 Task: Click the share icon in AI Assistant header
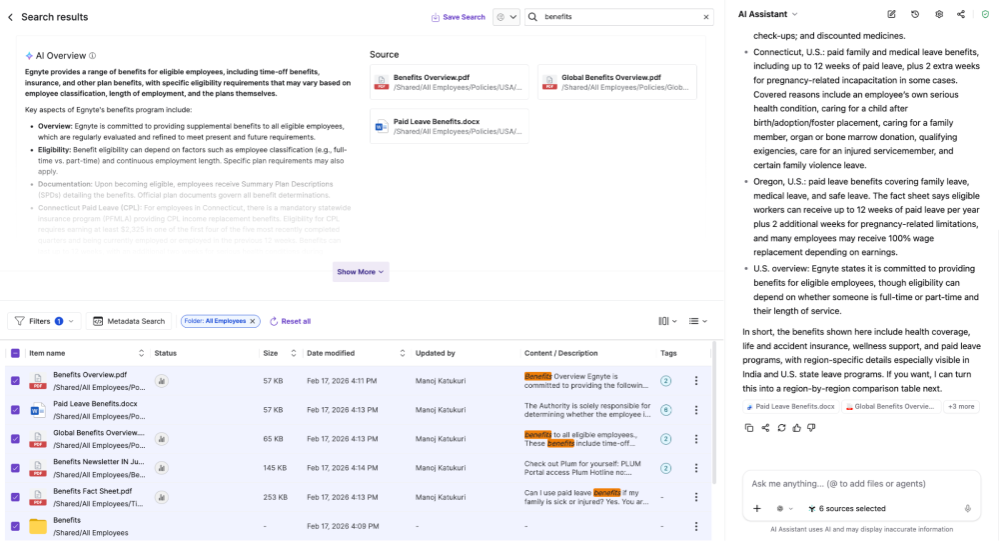tap(961, 14)
